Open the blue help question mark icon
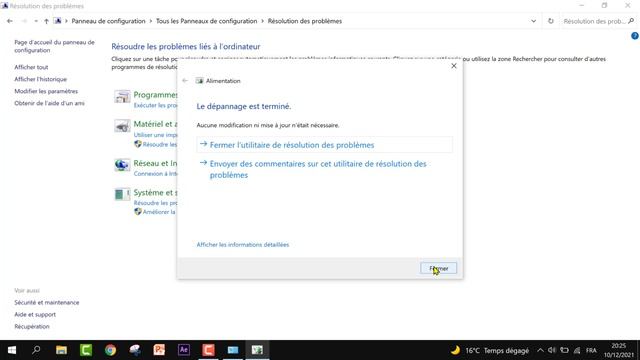This screenshot has width=640, height=360. 635,36
